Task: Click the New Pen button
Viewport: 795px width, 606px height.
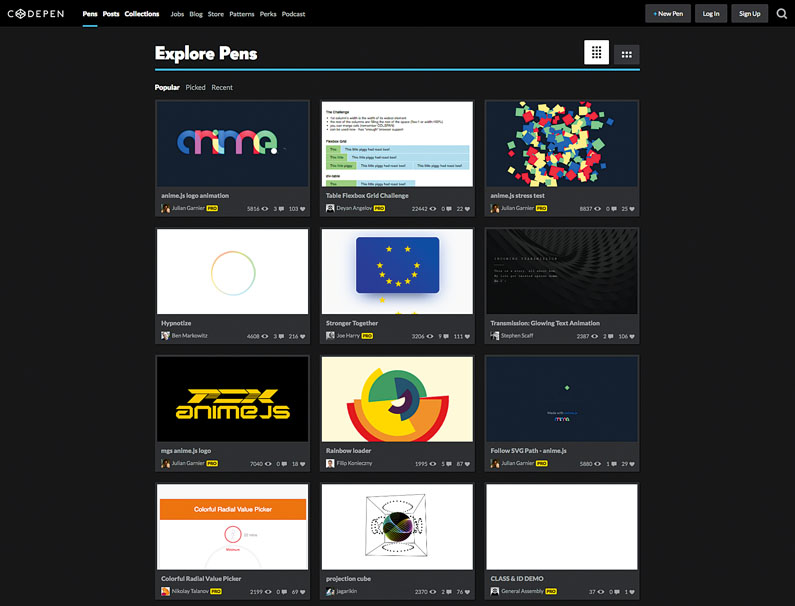Action: (668, 14)
